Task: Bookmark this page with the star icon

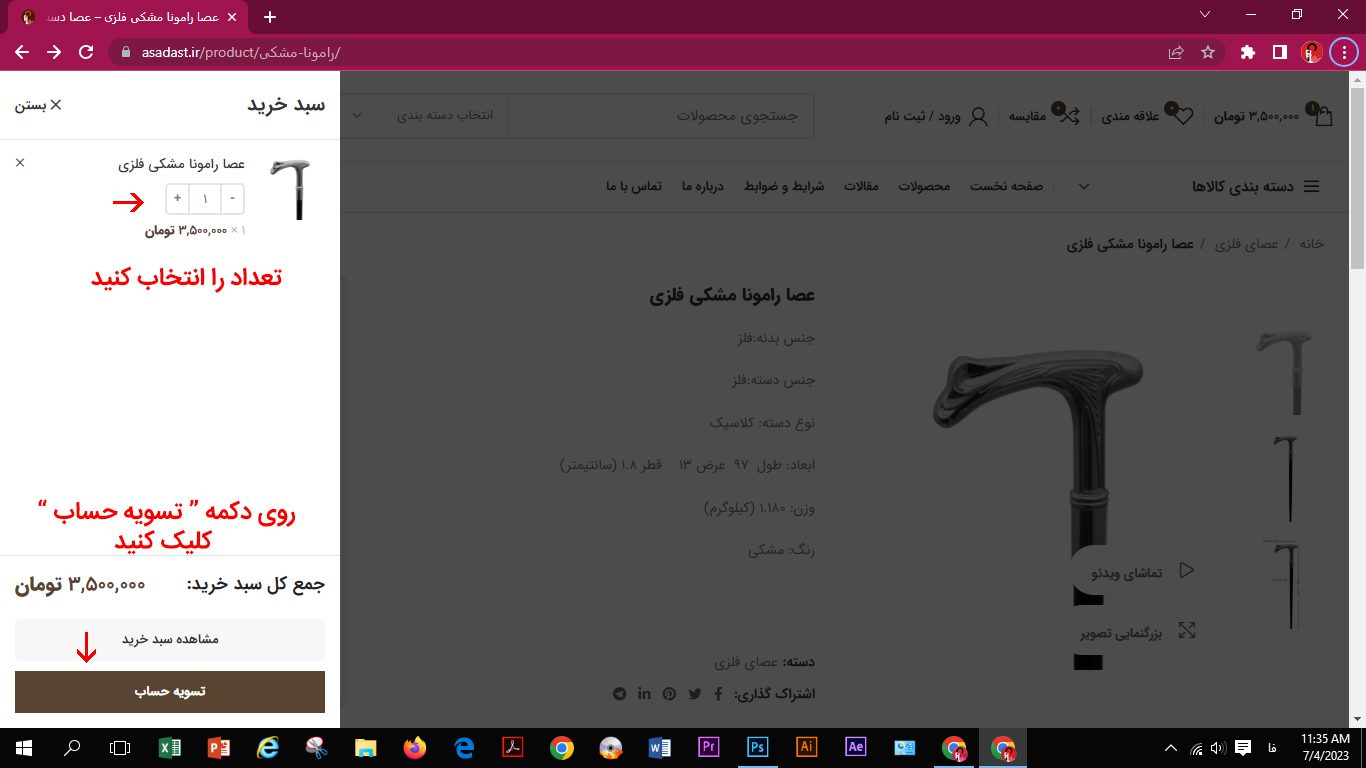Action: [x=1207, y=52]
